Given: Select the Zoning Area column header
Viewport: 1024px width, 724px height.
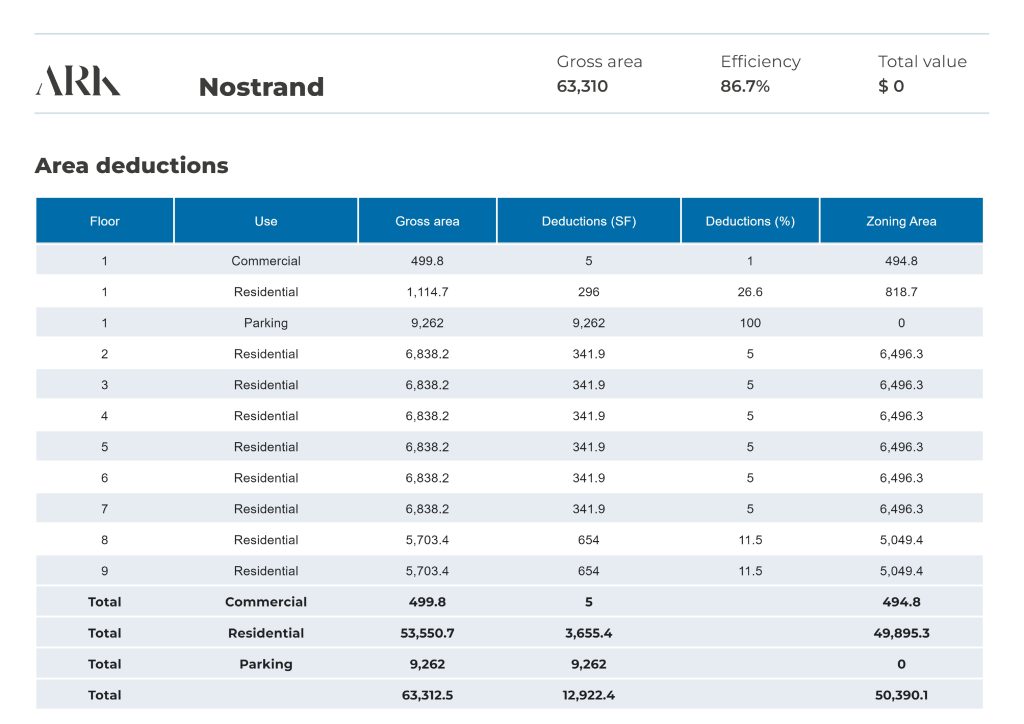Looking at the screenshot, I should tap(901, 221).
